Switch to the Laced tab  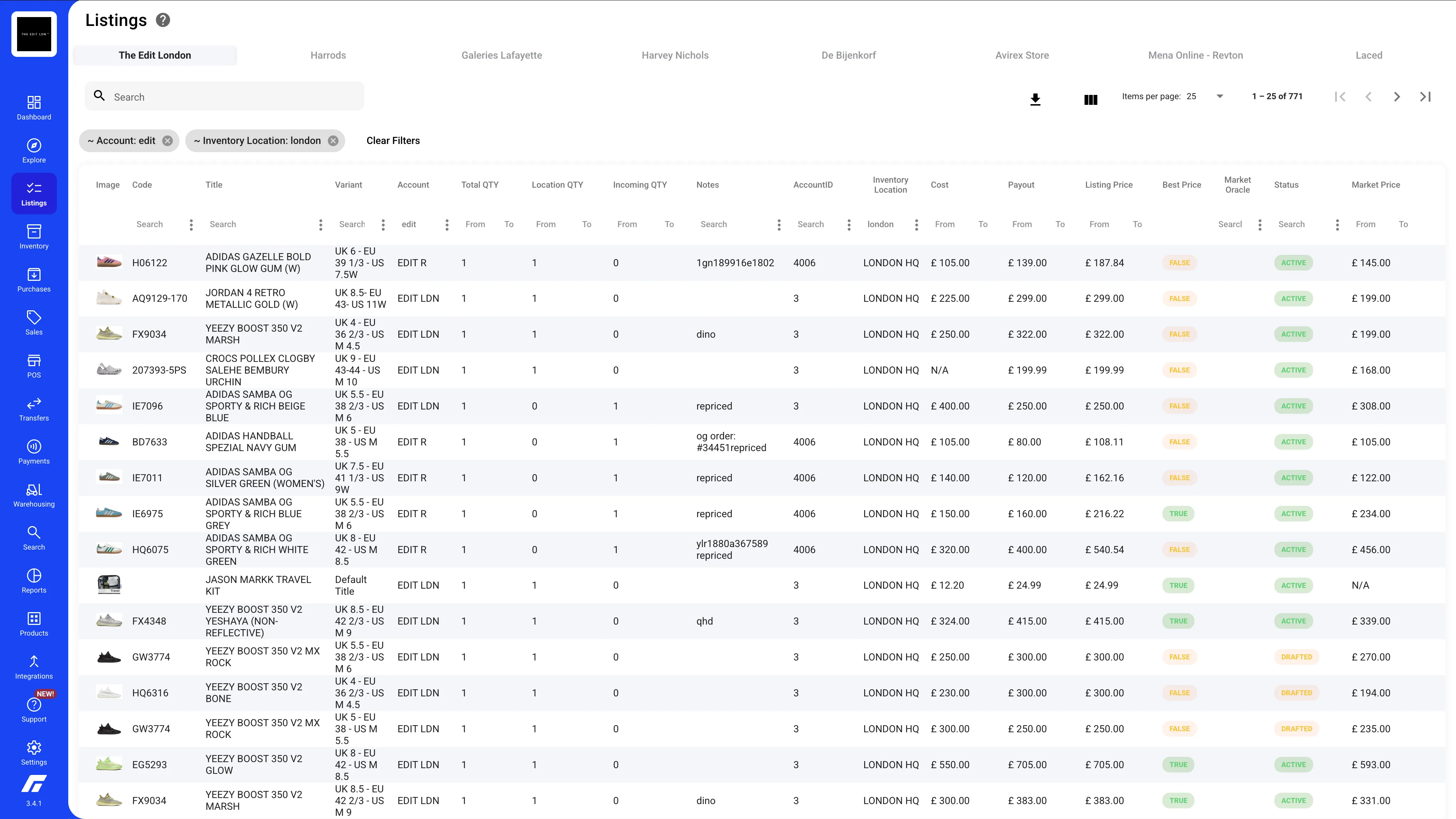click(1369, 55)
